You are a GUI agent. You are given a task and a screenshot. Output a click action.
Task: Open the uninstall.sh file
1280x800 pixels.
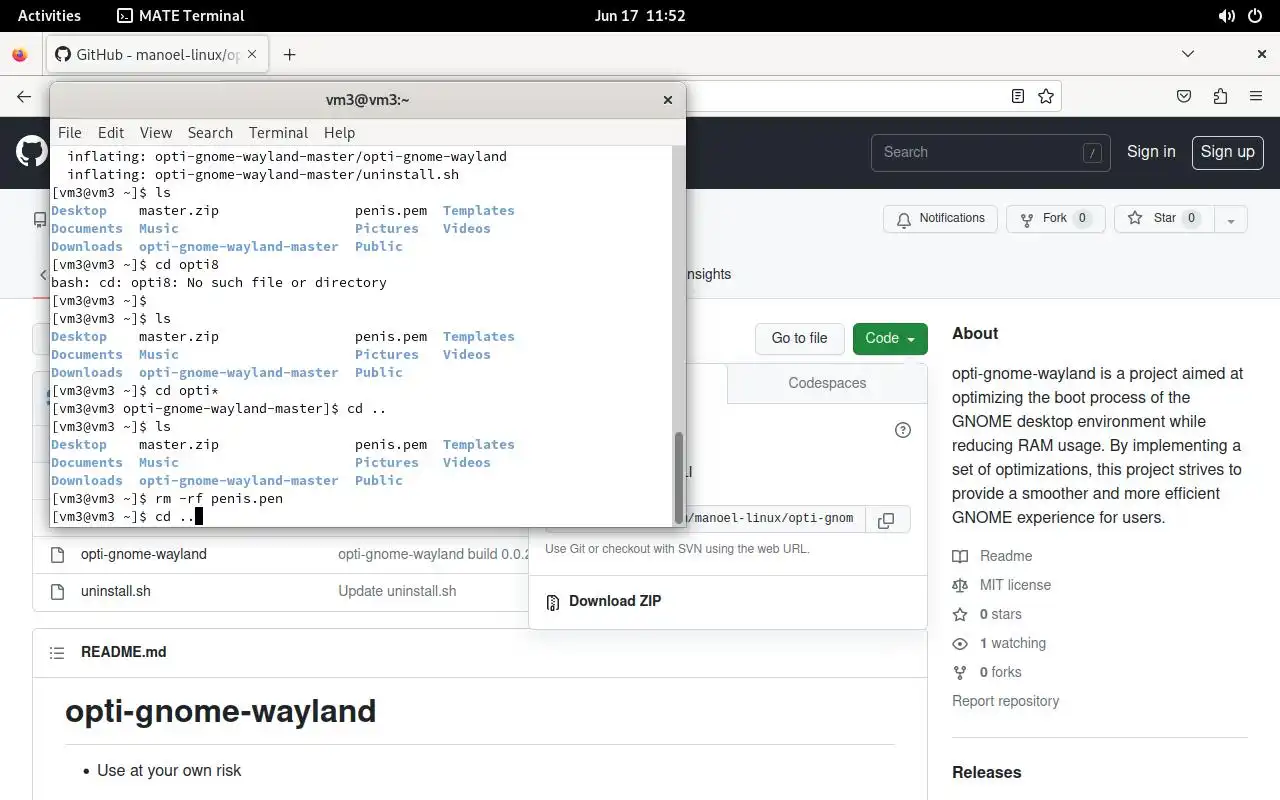(116, 591)
